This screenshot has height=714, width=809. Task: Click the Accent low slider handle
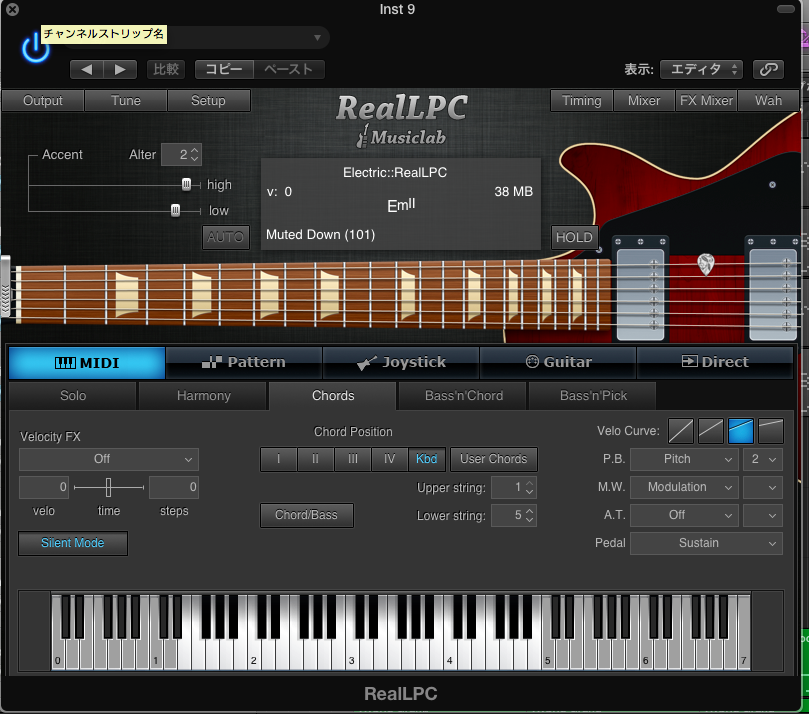click(175, 210)
